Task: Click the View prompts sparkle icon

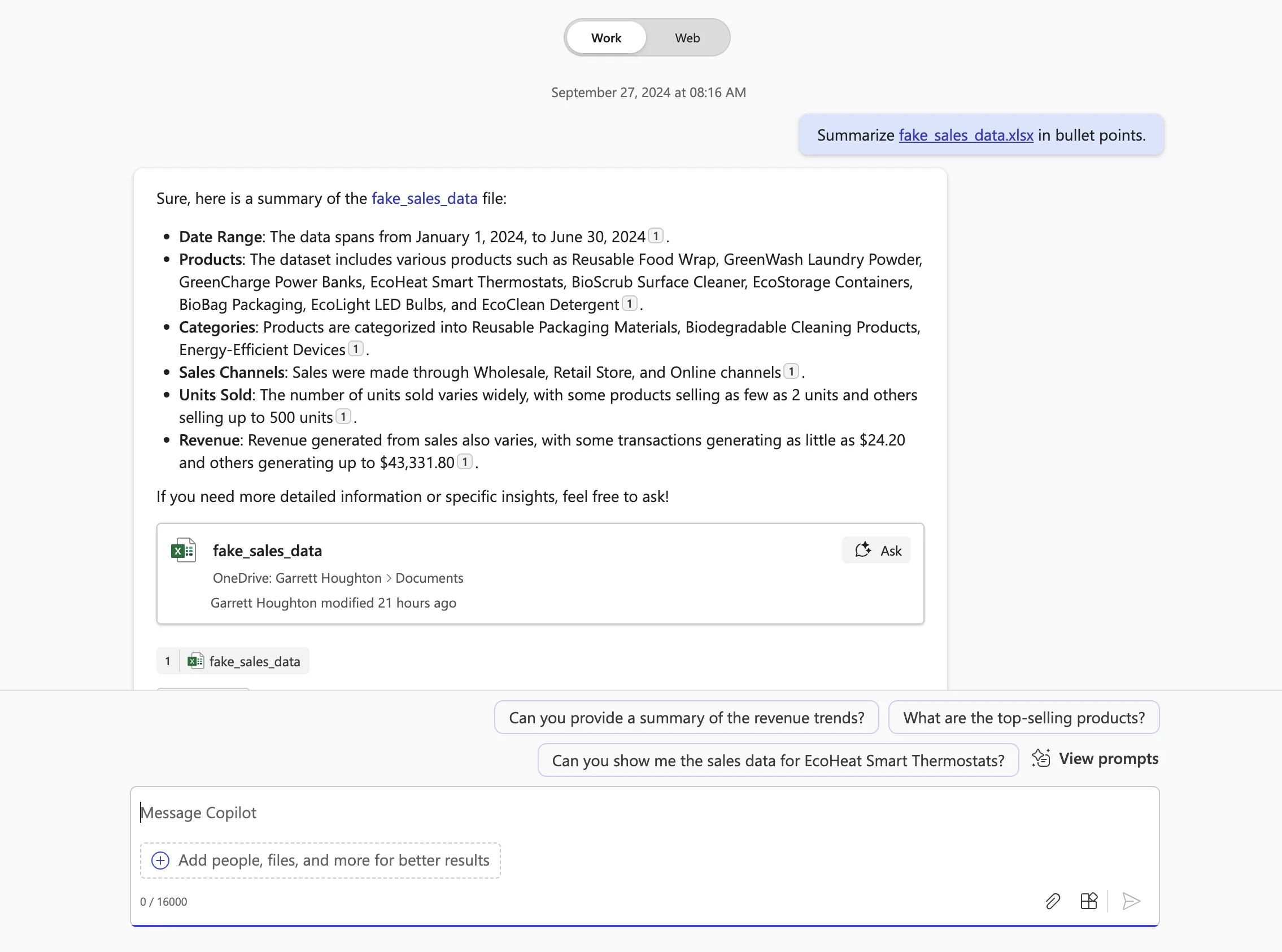Action: point(1041,758)
